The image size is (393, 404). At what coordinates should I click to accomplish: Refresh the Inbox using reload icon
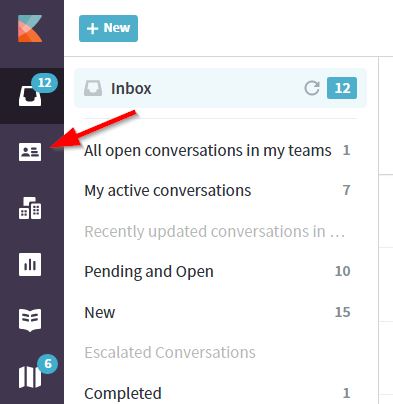(312, 88)
